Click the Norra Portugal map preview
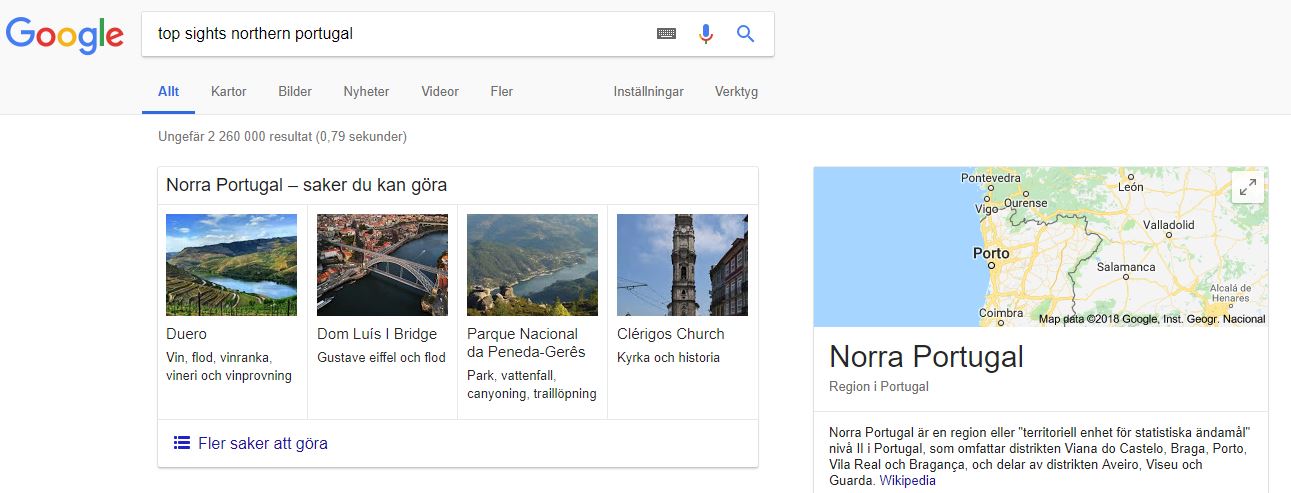Screen dimensions: 1291x493 coord(1041,247)
